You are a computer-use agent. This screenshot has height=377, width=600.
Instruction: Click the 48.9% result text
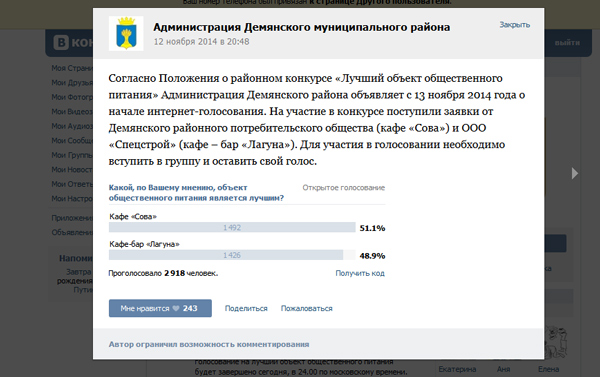click(372, 256)
